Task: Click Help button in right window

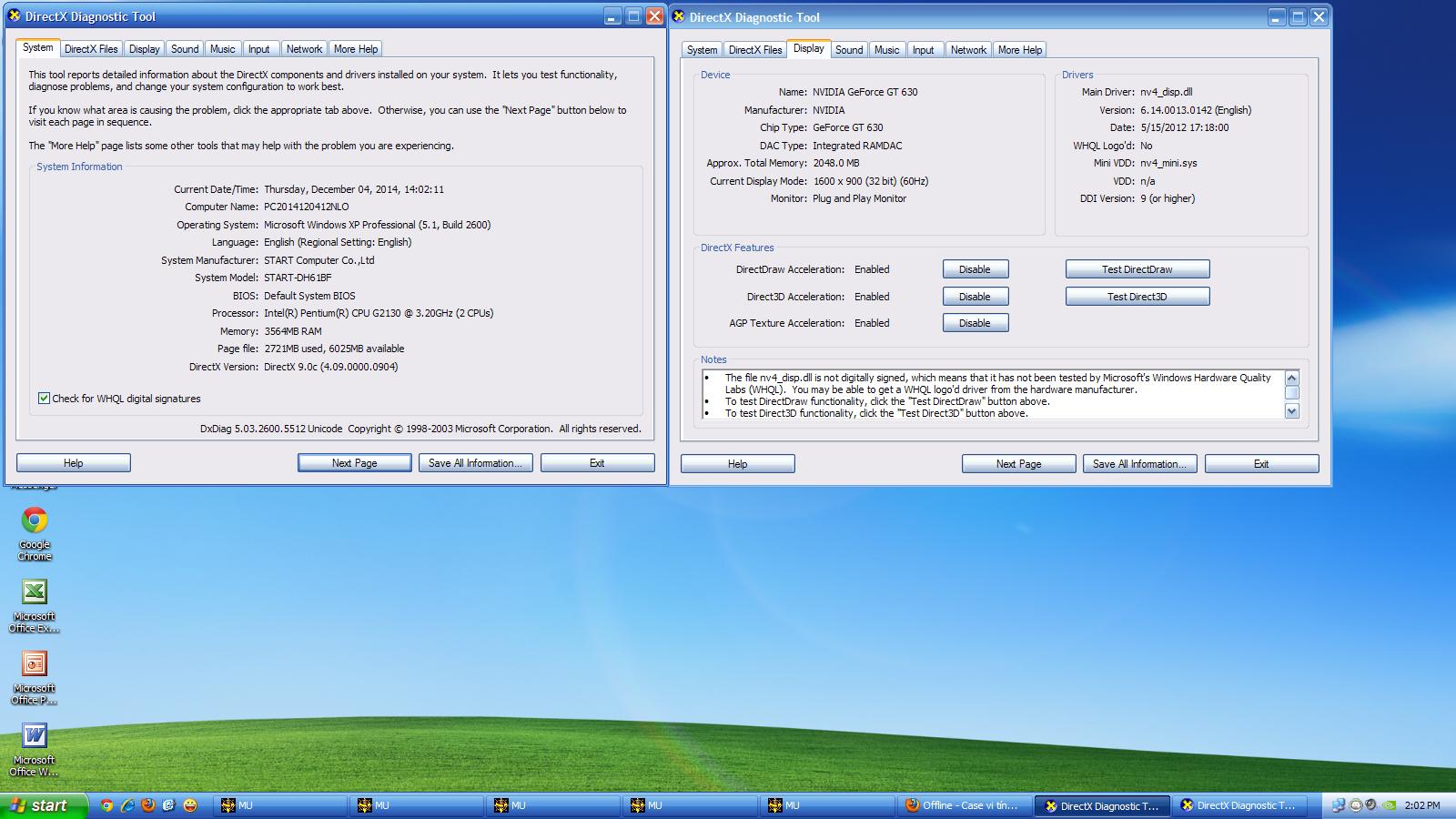Action: pos(738,464)
